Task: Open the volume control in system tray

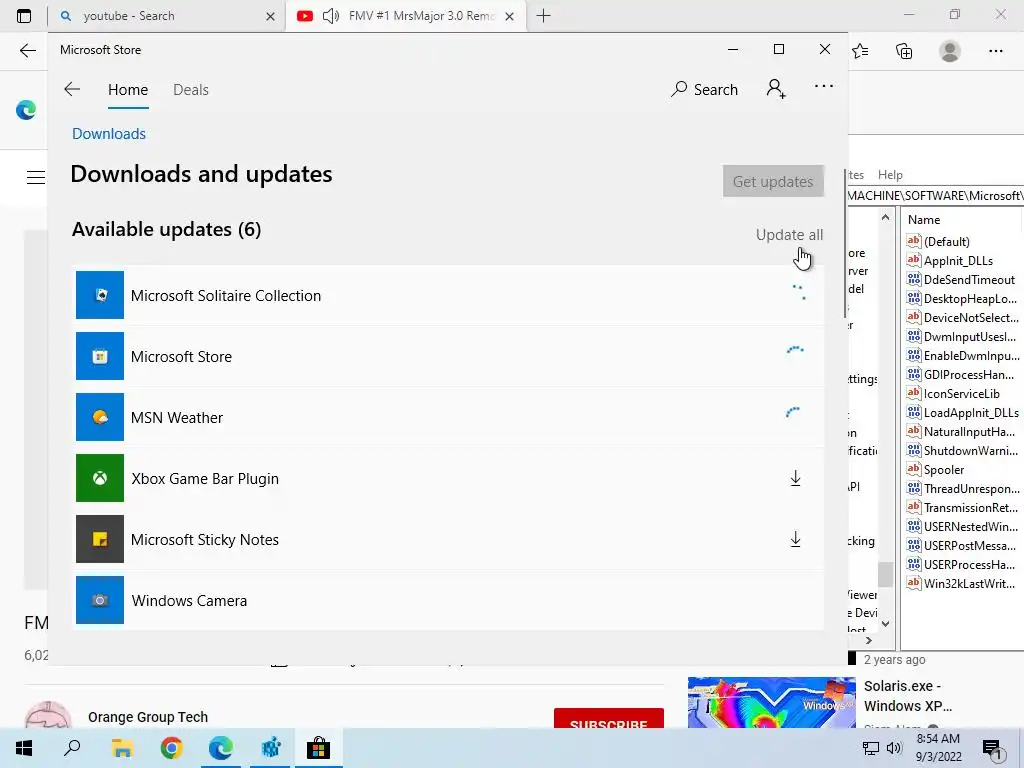Action: coord(894,748)
